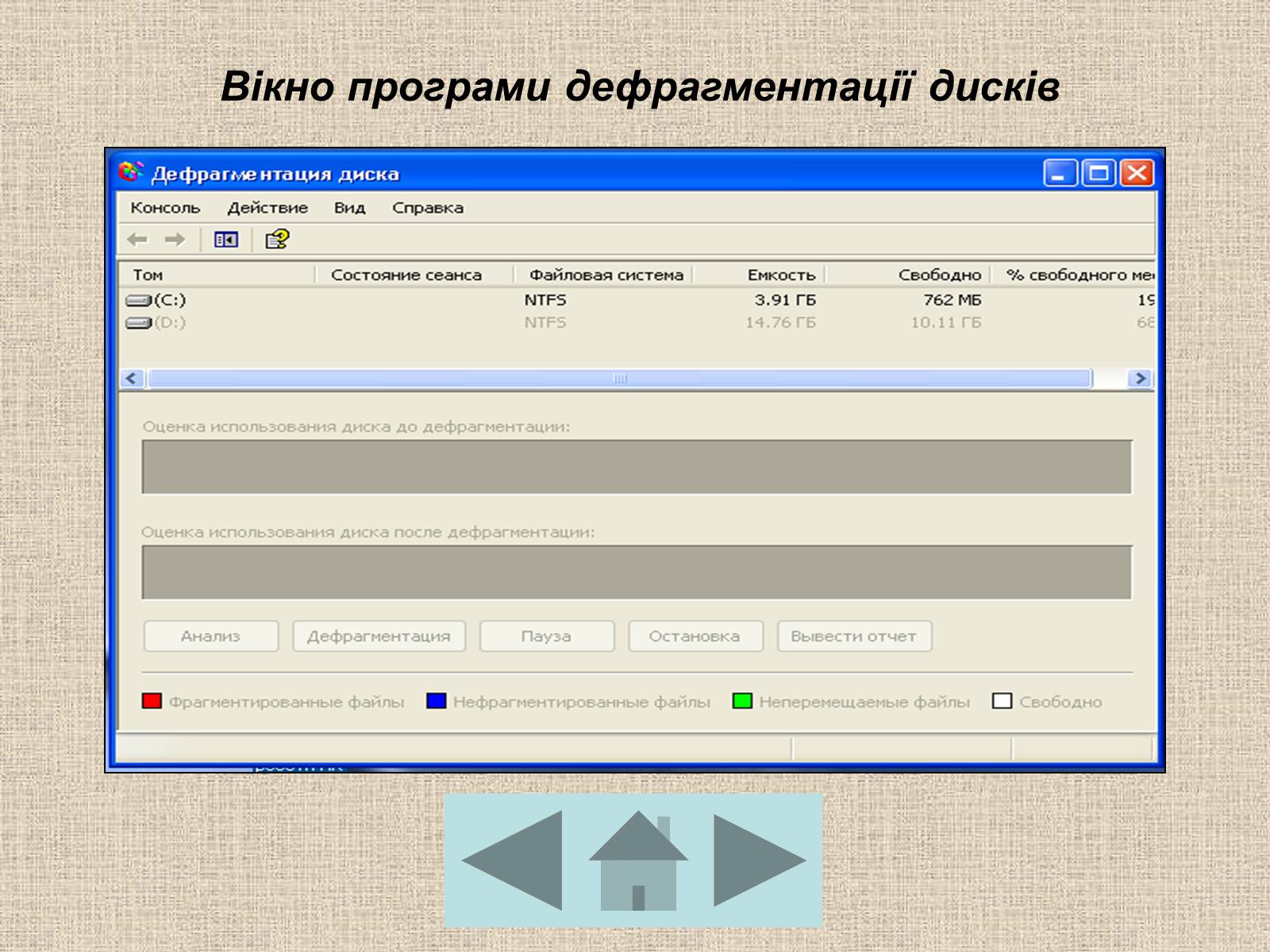Sort by Состояние сеанса column header
This screenshot has width=1270, height=952.
pyautogui.click(x=414, y=274)
